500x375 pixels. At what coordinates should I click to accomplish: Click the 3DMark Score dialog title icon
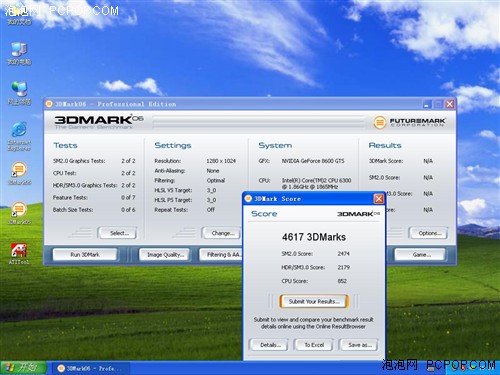tap(248, 199)
